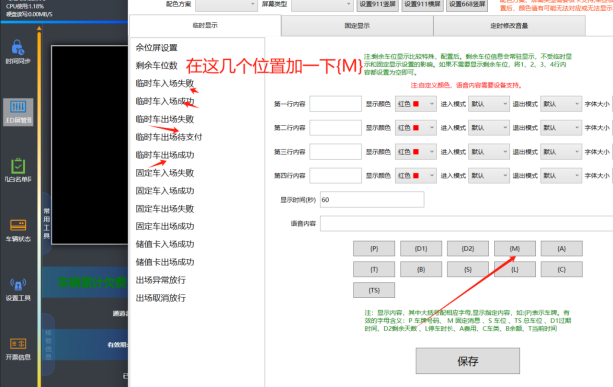
Task: Insert the {TS} total spaces tag
Action: click(374, 290)
